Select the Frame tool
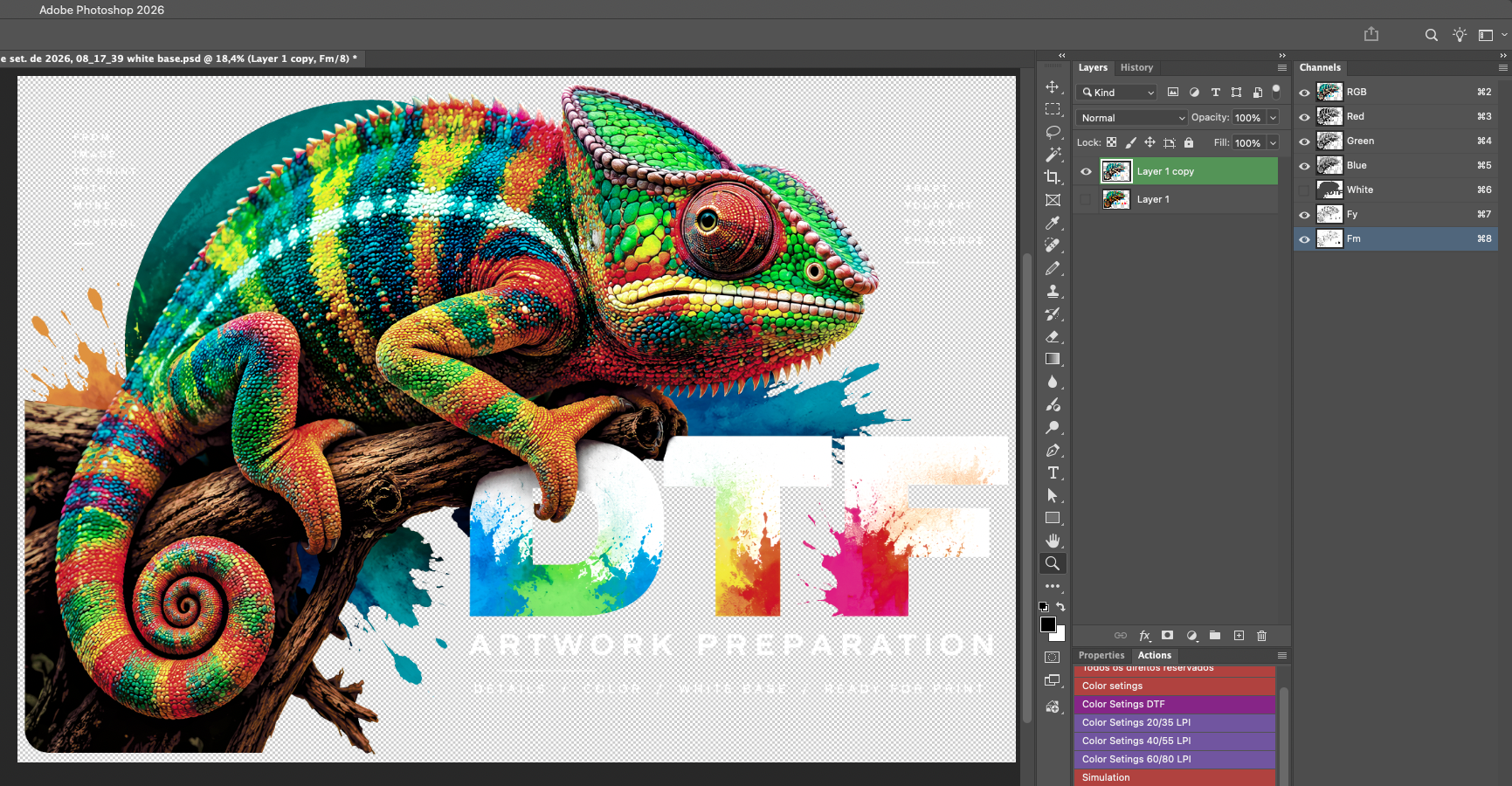Screen dimensions: 1512x786 [1053, 200]
